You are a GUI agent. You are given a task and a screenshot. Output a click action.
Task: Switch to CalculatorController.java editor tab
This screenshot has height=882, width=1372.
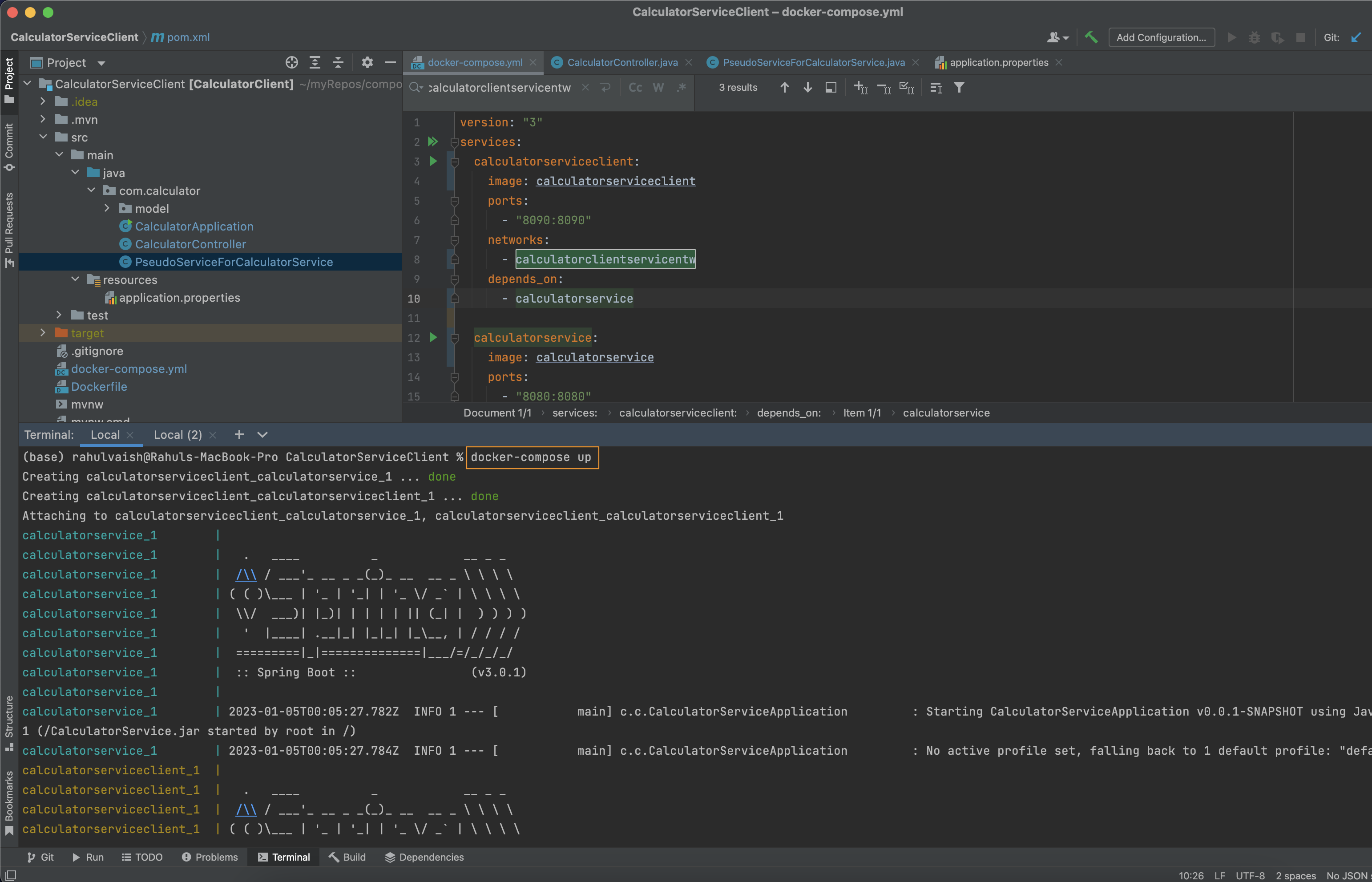point(621,62)
